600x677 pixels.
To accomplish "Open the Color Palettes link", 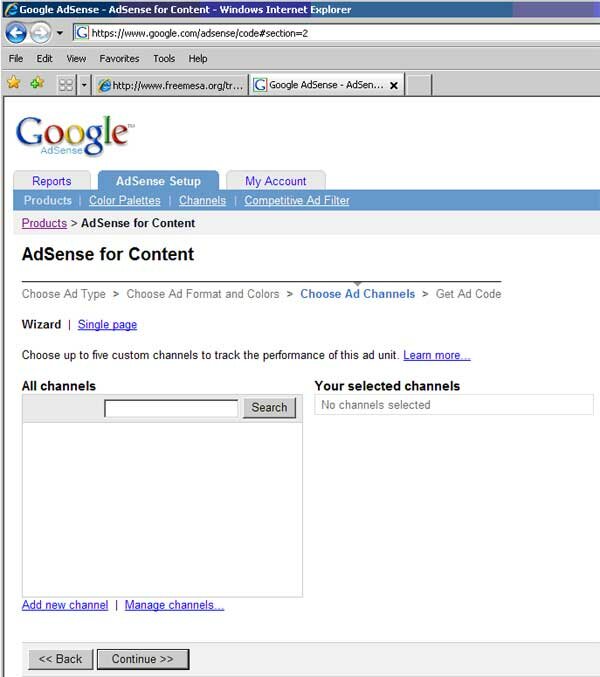I will point(124,200).
